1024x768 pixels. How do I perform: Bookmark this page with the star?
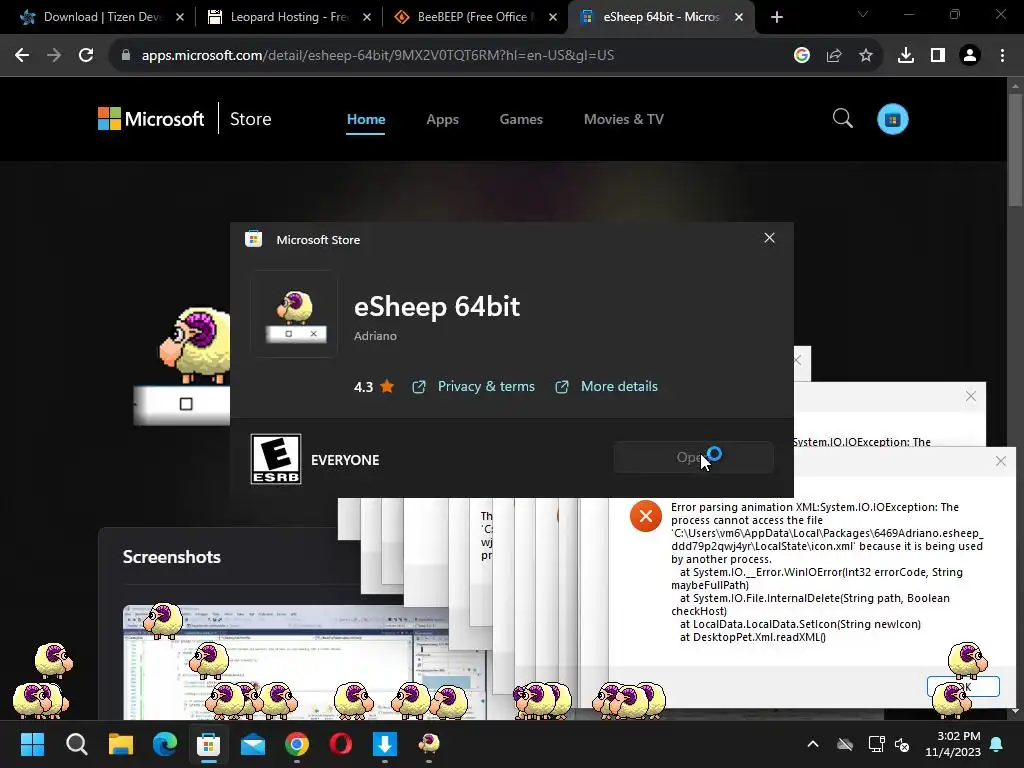(x=866, y=56)
